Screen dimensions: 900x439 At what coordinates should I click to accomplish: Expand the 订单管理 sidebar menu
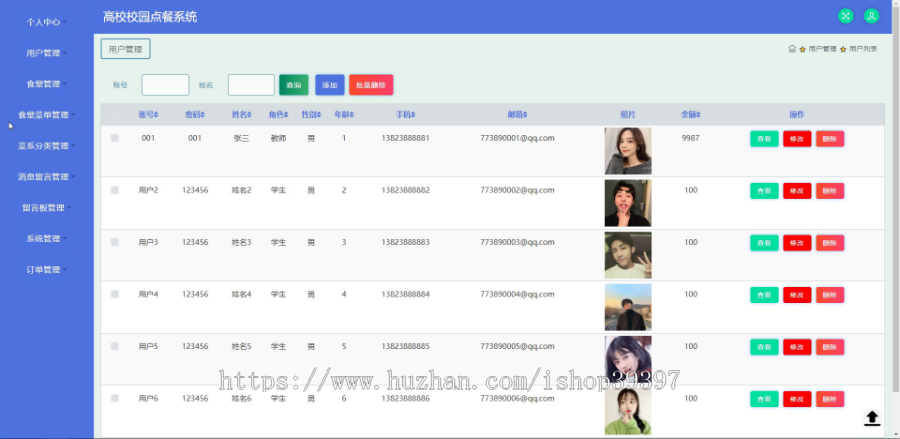[x=46, y=270]
